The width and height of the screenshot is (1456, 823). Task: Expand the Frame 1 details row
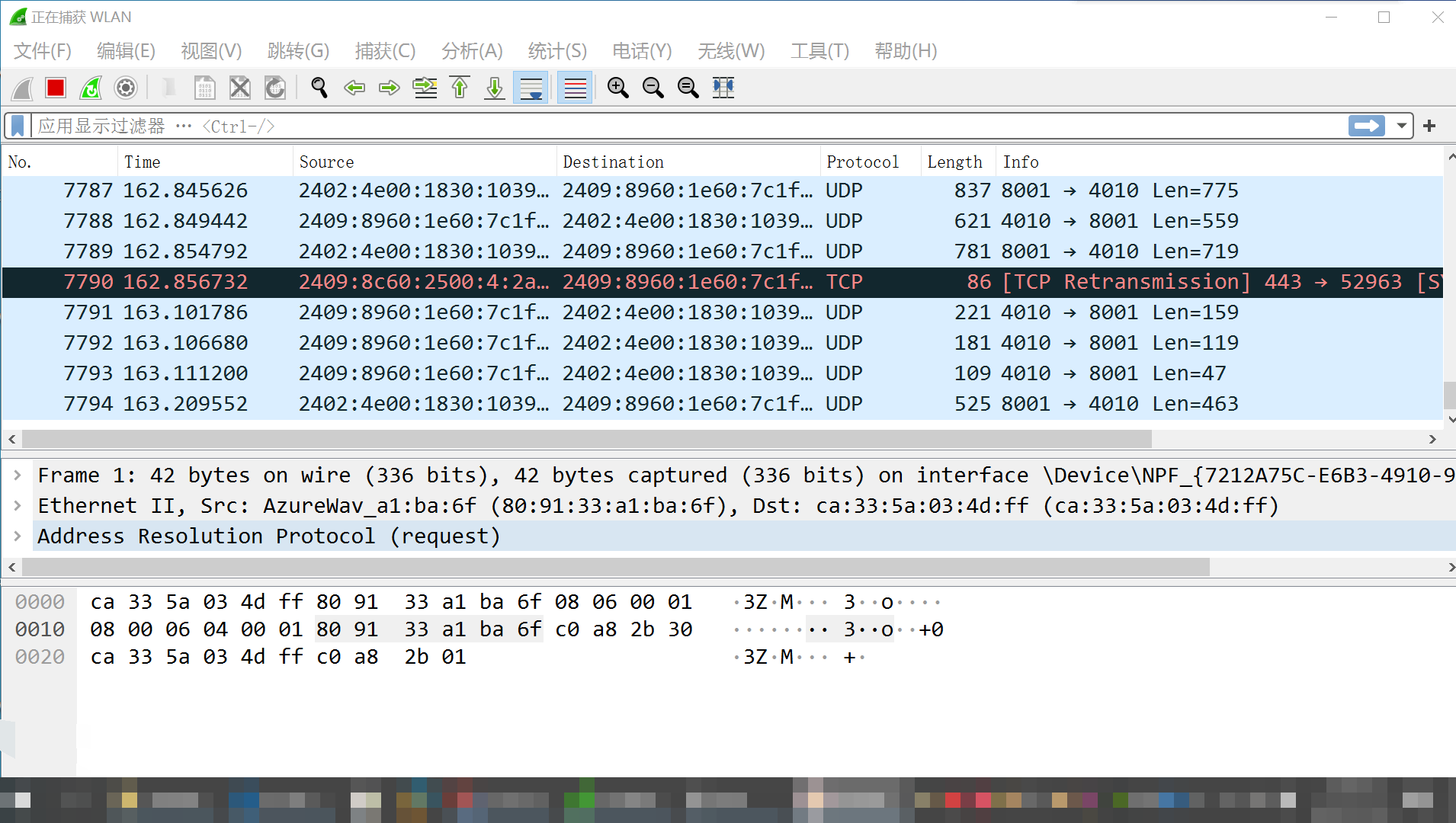(x=18, y=476)
